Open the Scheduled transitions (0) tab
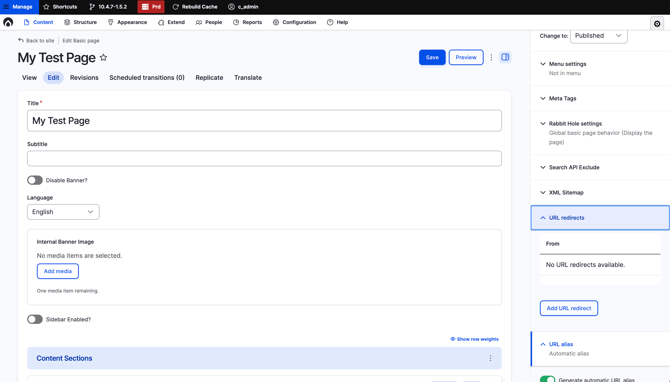670x382 pixels. (x=147, y=77)
